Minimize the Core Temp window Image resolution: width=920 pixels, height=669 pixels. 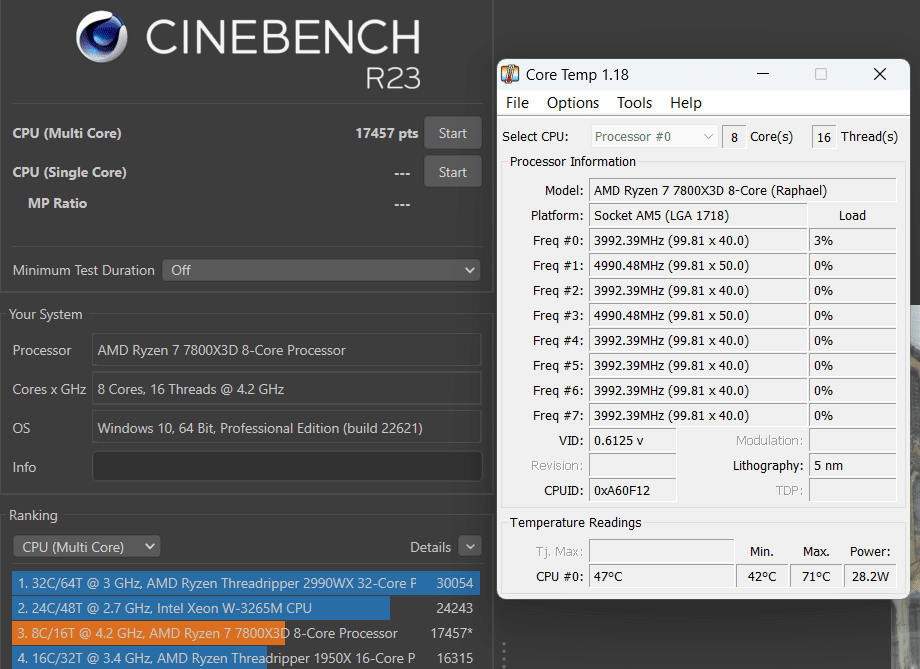click(x=763, y=75)
